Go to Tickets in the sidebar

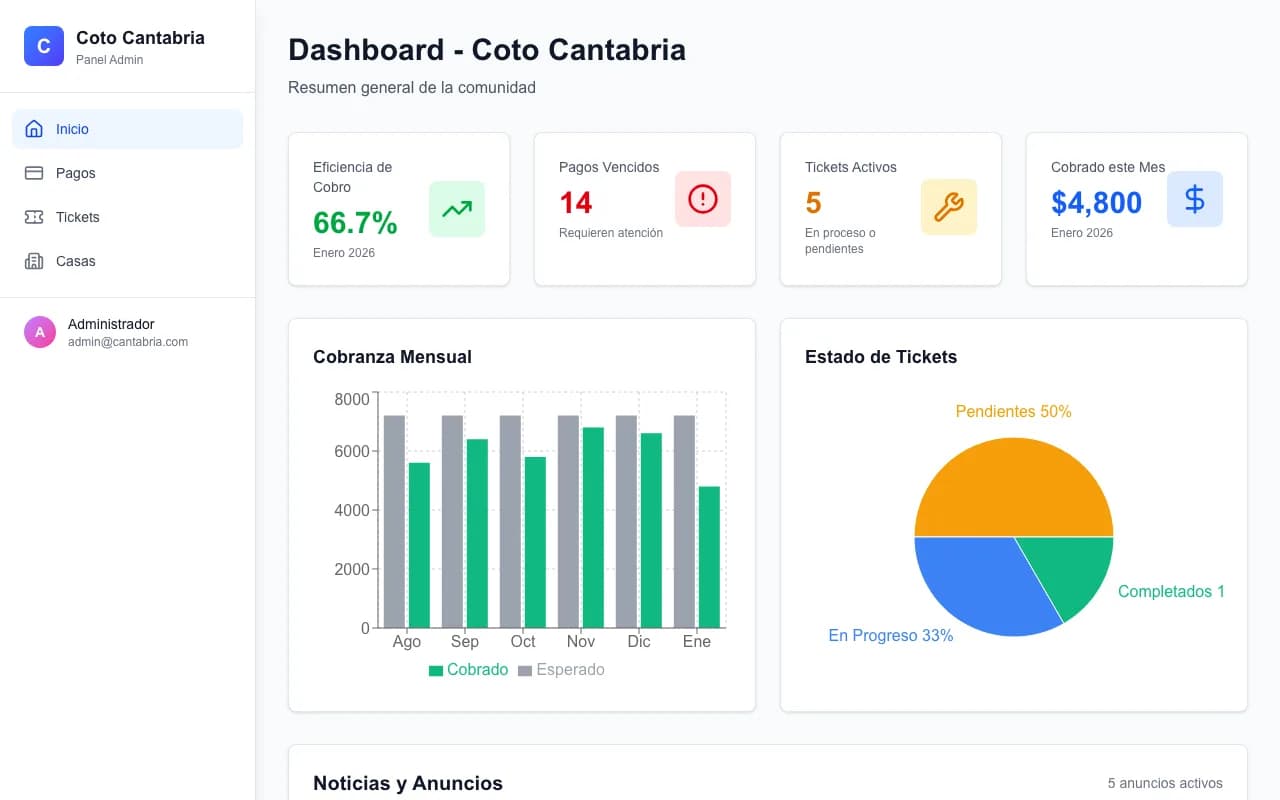coord(128,217)
